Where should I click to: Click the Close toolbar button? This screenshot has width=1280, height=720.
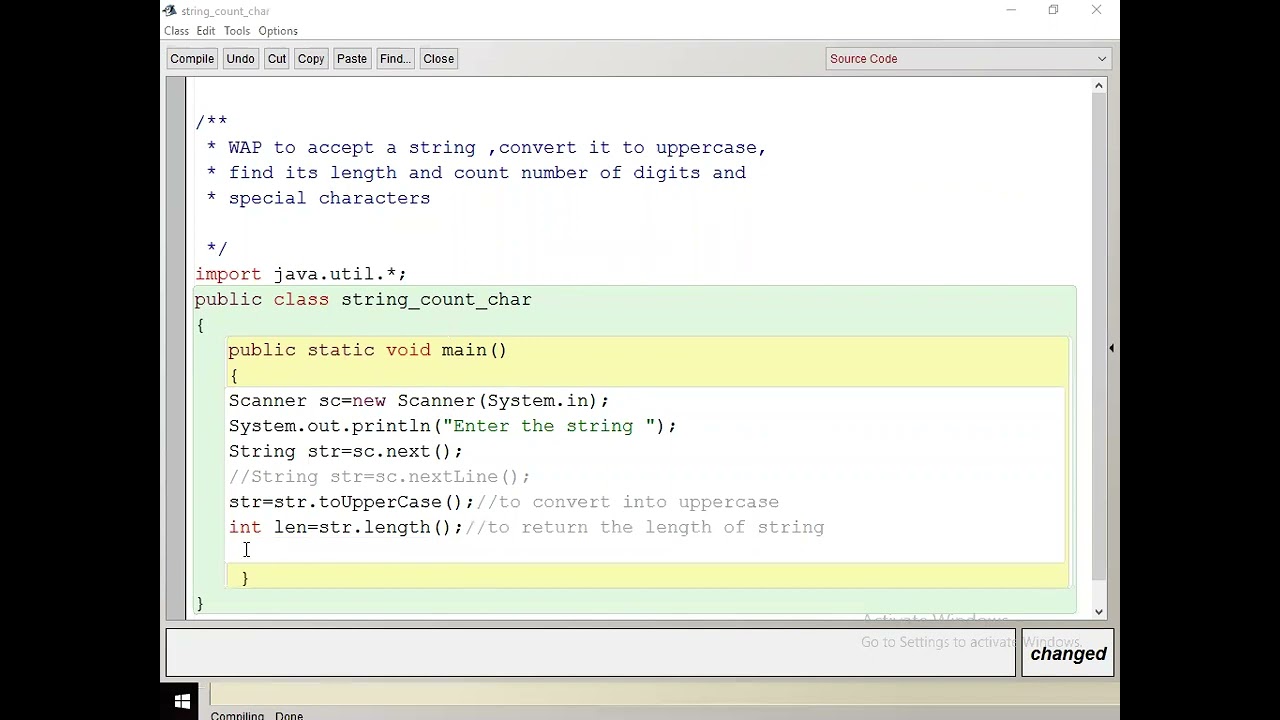(x=438, y=59)
